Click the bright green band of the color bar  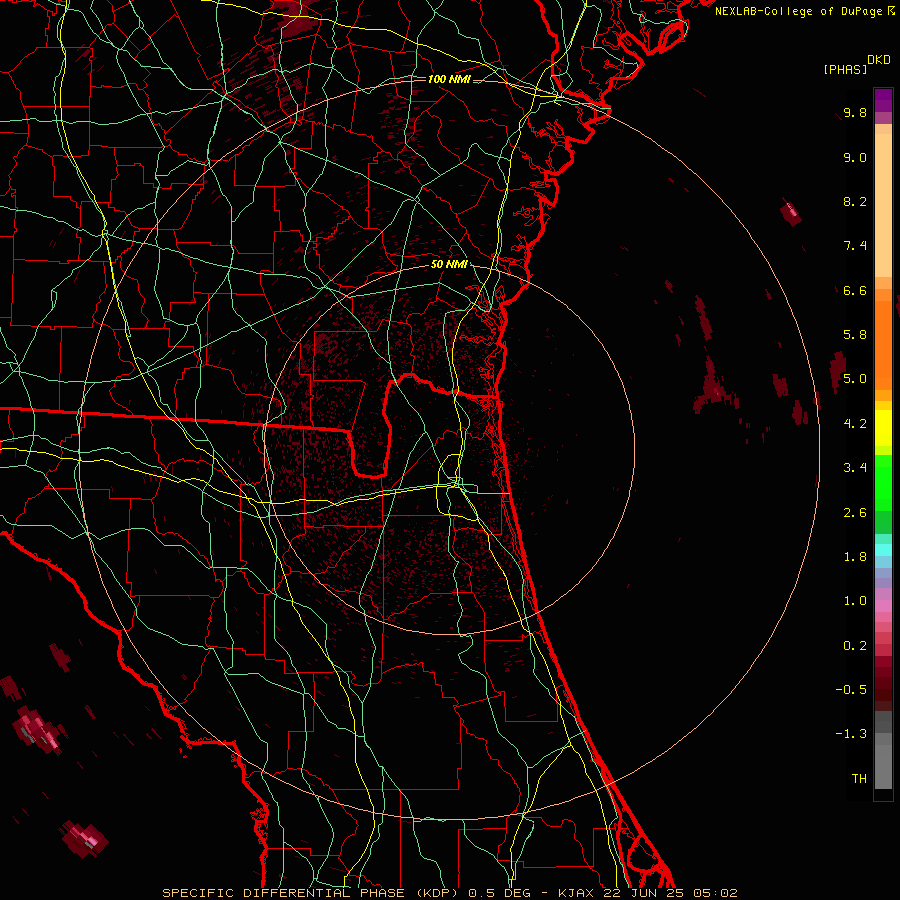tap(883, 482)
